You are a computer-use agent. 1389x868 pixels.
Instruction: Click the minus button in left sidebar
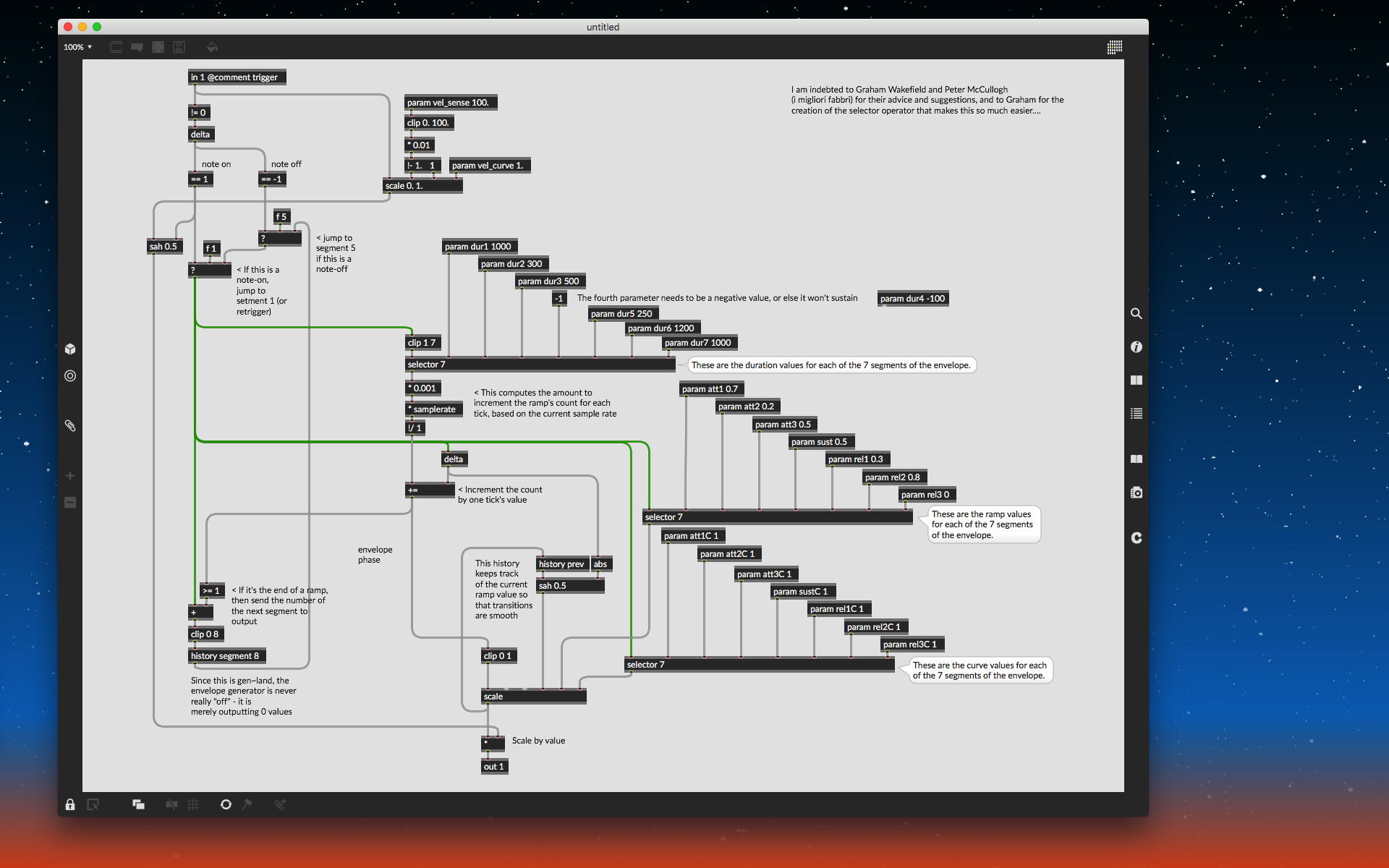[70, 503]
